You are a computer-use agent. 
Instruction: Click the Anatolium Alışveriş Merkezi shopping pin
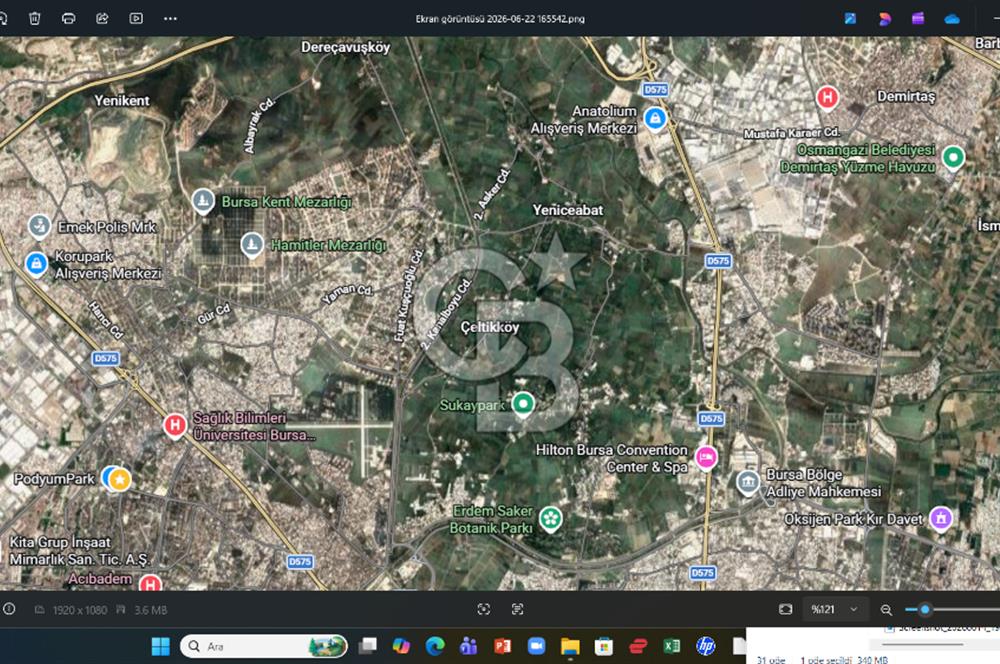coord(655,119)
